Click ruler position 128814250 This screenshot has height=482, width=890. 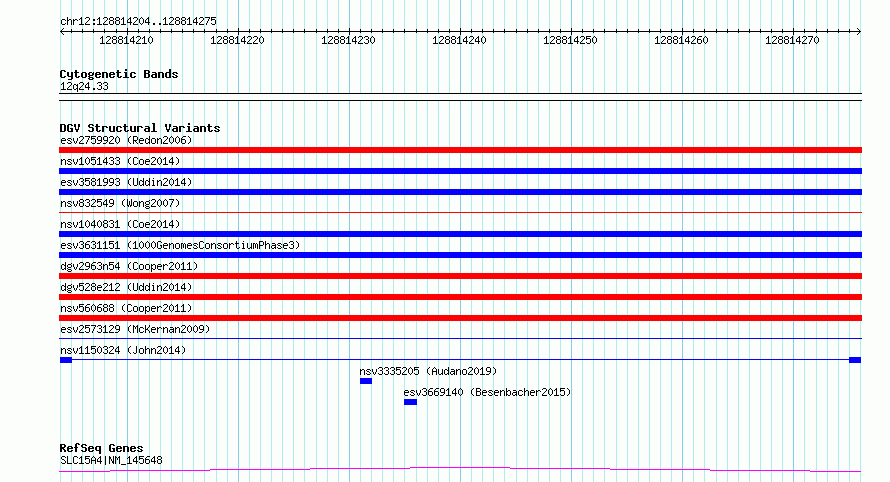pyautogui.click(x=570, y=40)
